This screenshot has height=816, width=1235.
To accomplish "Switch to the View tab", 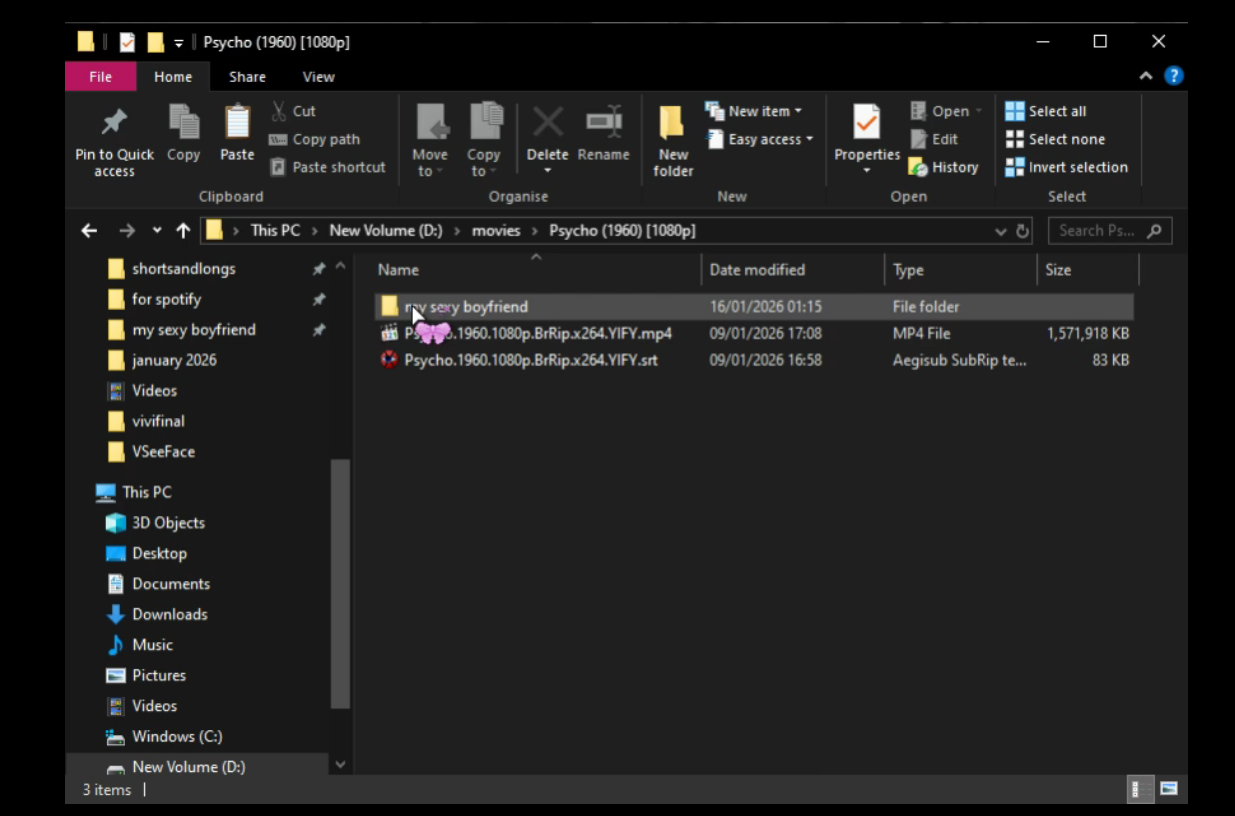I will [x=318, y=76].
